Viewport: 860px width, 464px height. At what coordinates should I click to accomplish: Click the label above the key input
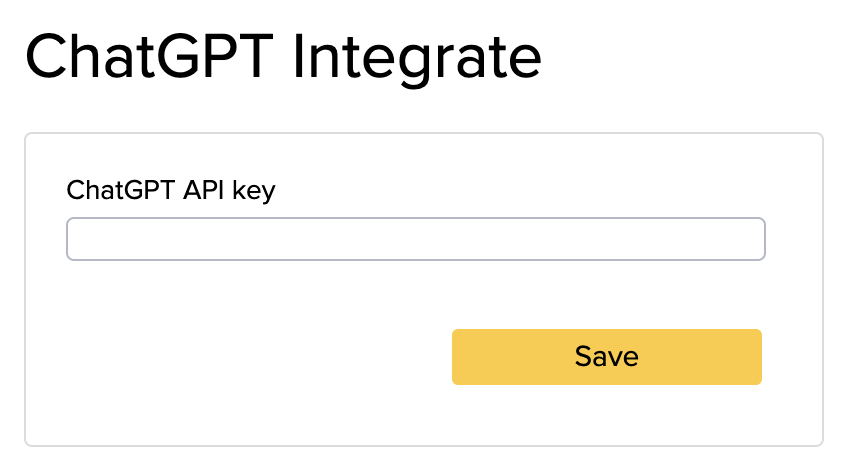(170, 190)
